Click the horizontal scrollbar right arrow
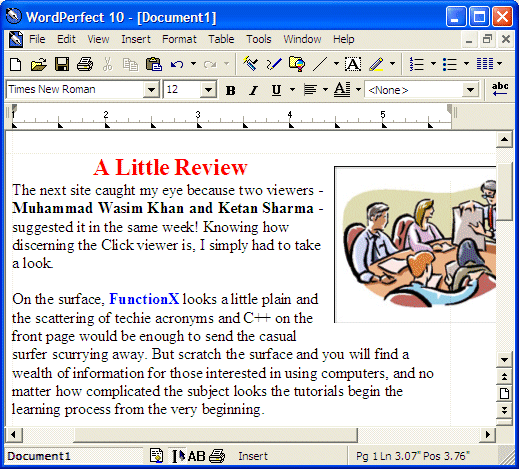This screenshot has height=469, width=519. coord(488,434)
